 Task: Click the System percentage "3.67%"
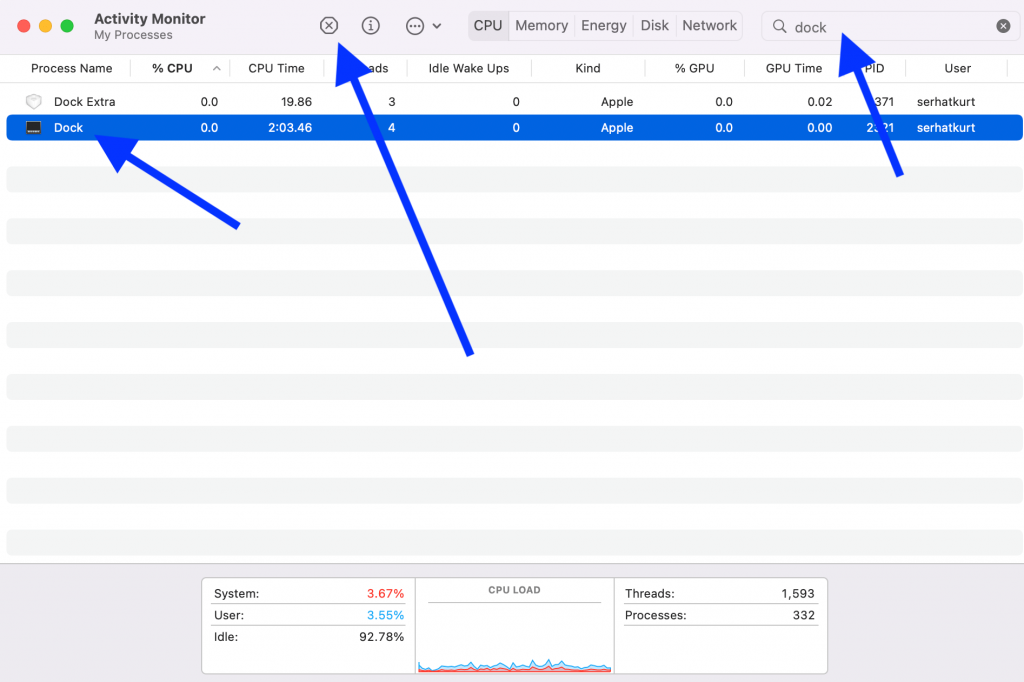[x=385, y=593]
